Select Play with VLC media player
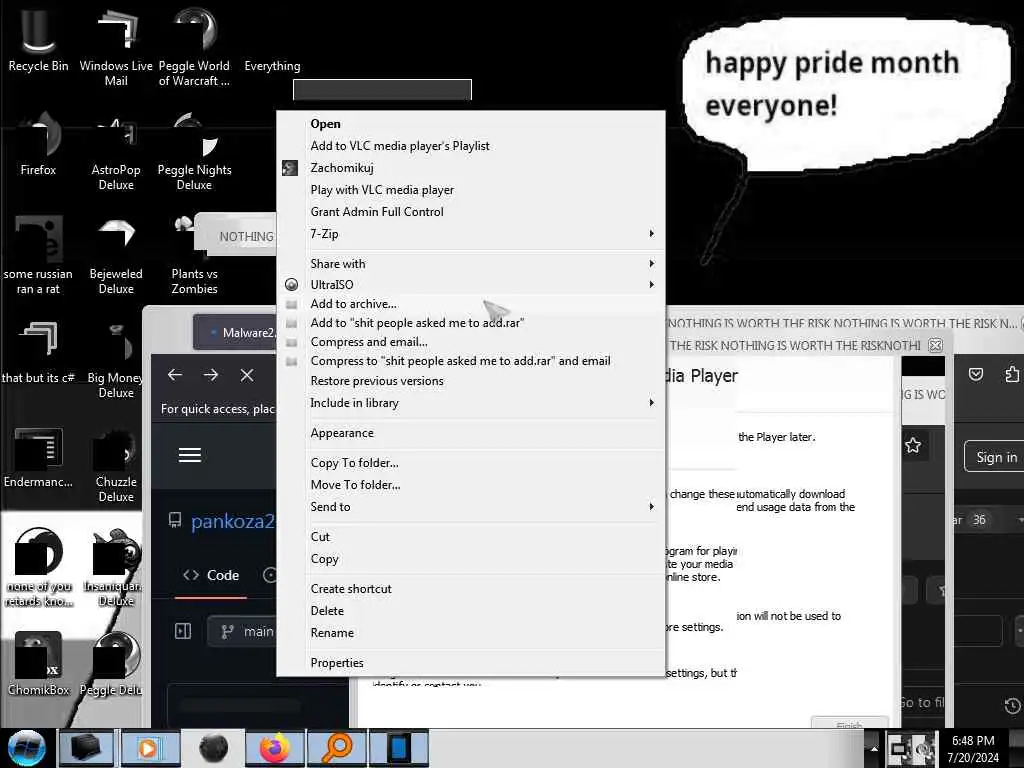This screenshot has height=768, width=1024. pos(470,190)
